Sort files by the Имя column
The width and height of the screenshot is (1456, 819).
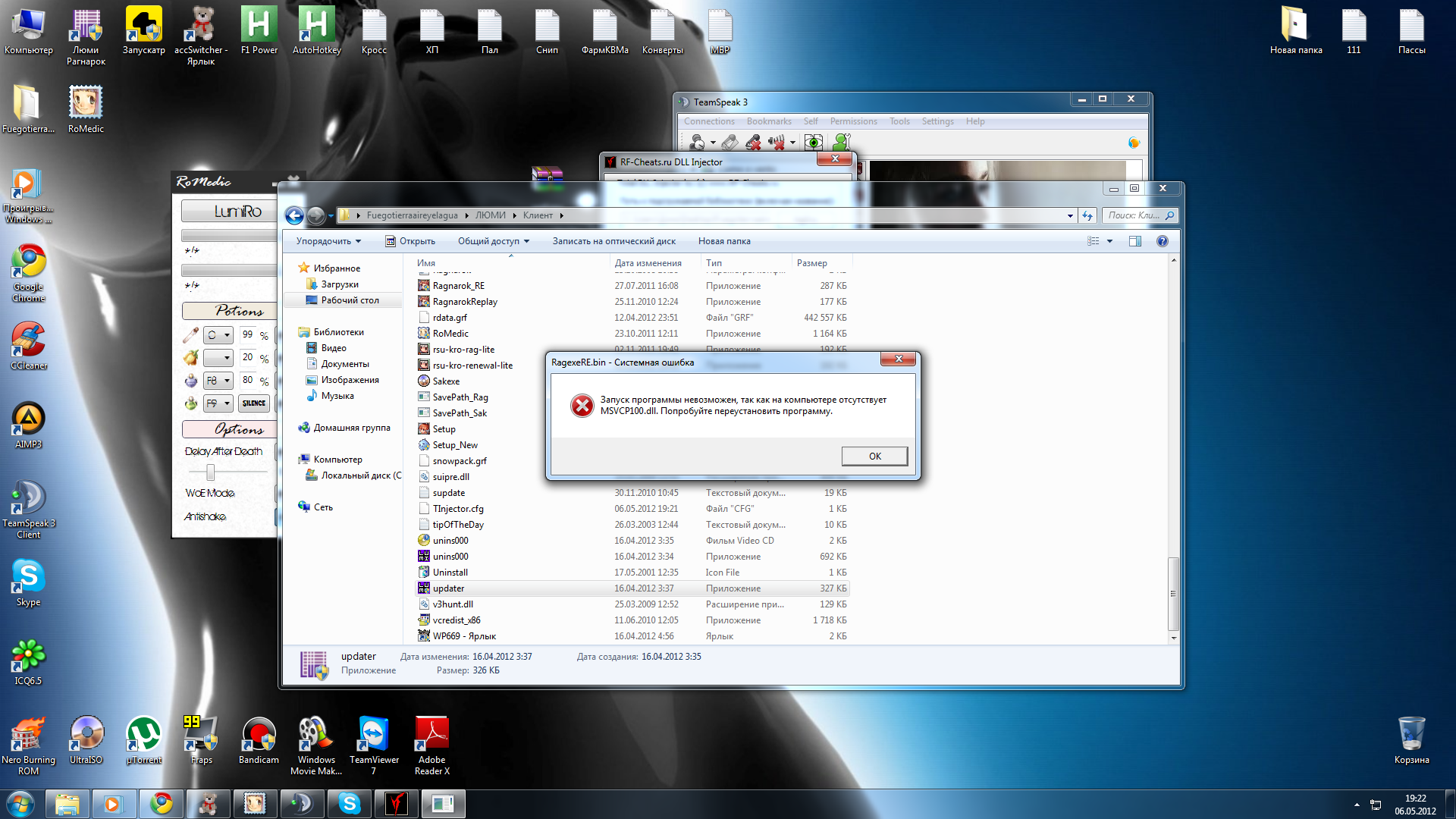coord(426,263)
